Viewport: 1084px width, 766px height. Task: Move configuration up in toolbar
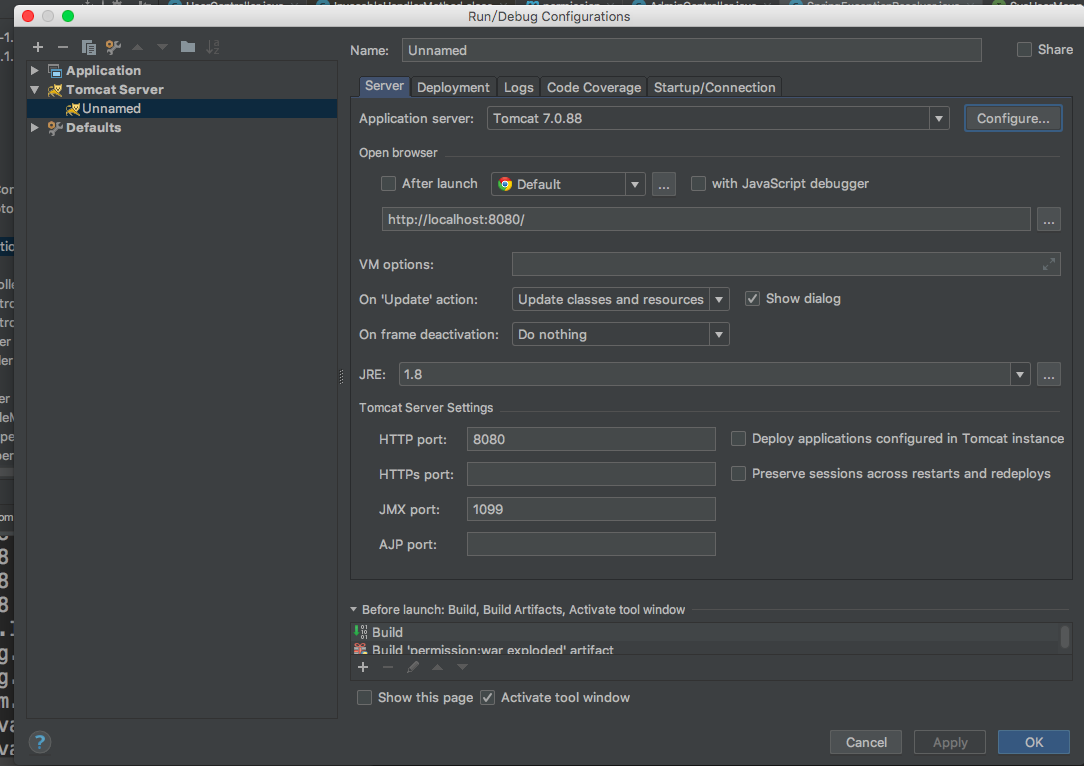tap(138, 47)
